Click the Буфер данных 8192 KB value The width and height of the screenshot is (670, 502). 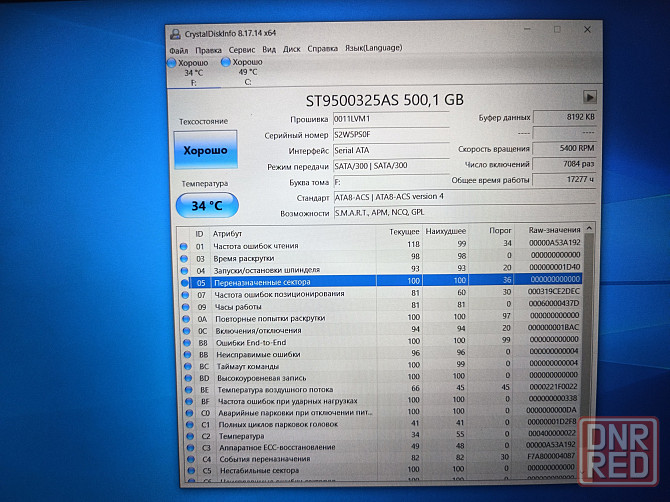coord(564,117)
